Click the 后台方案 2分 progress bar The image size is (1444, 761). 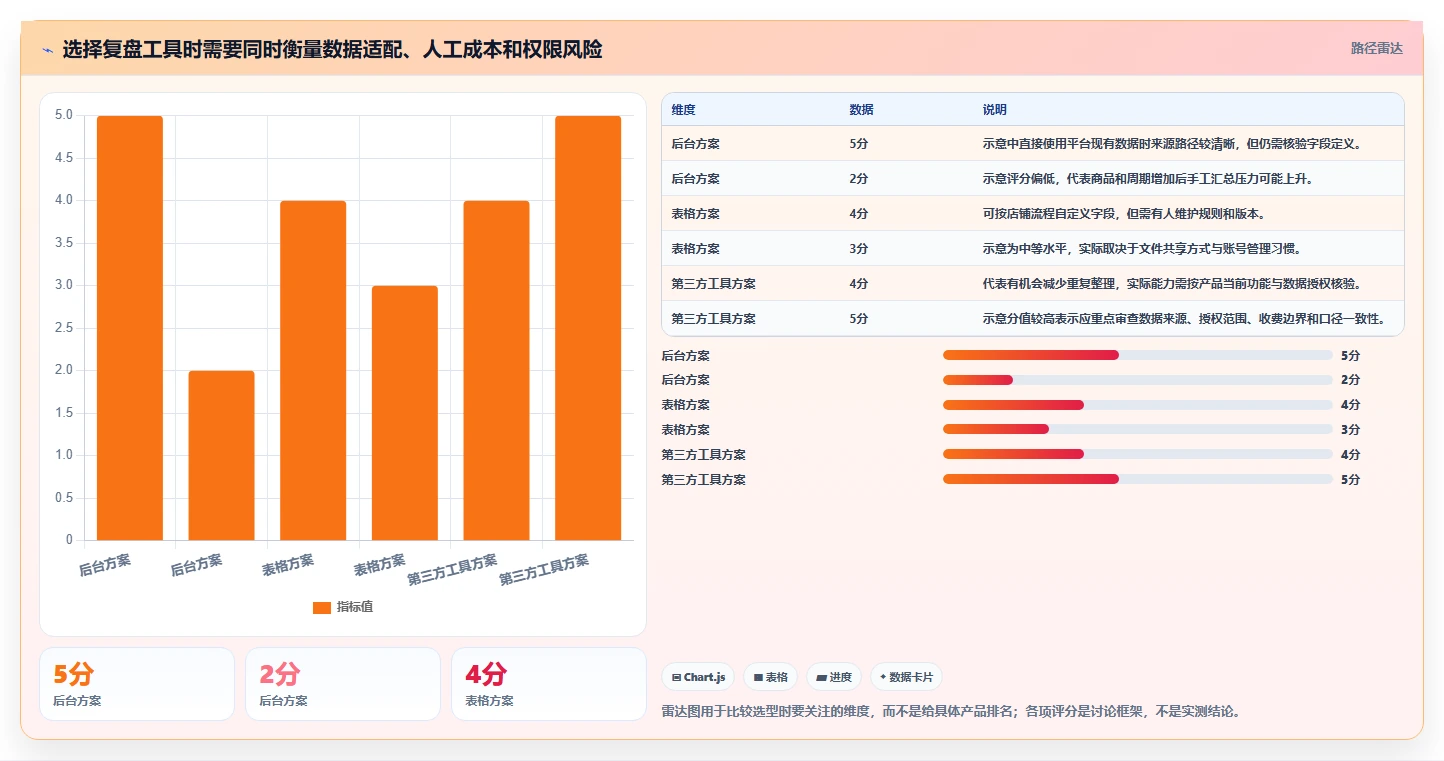[1137, 380]
